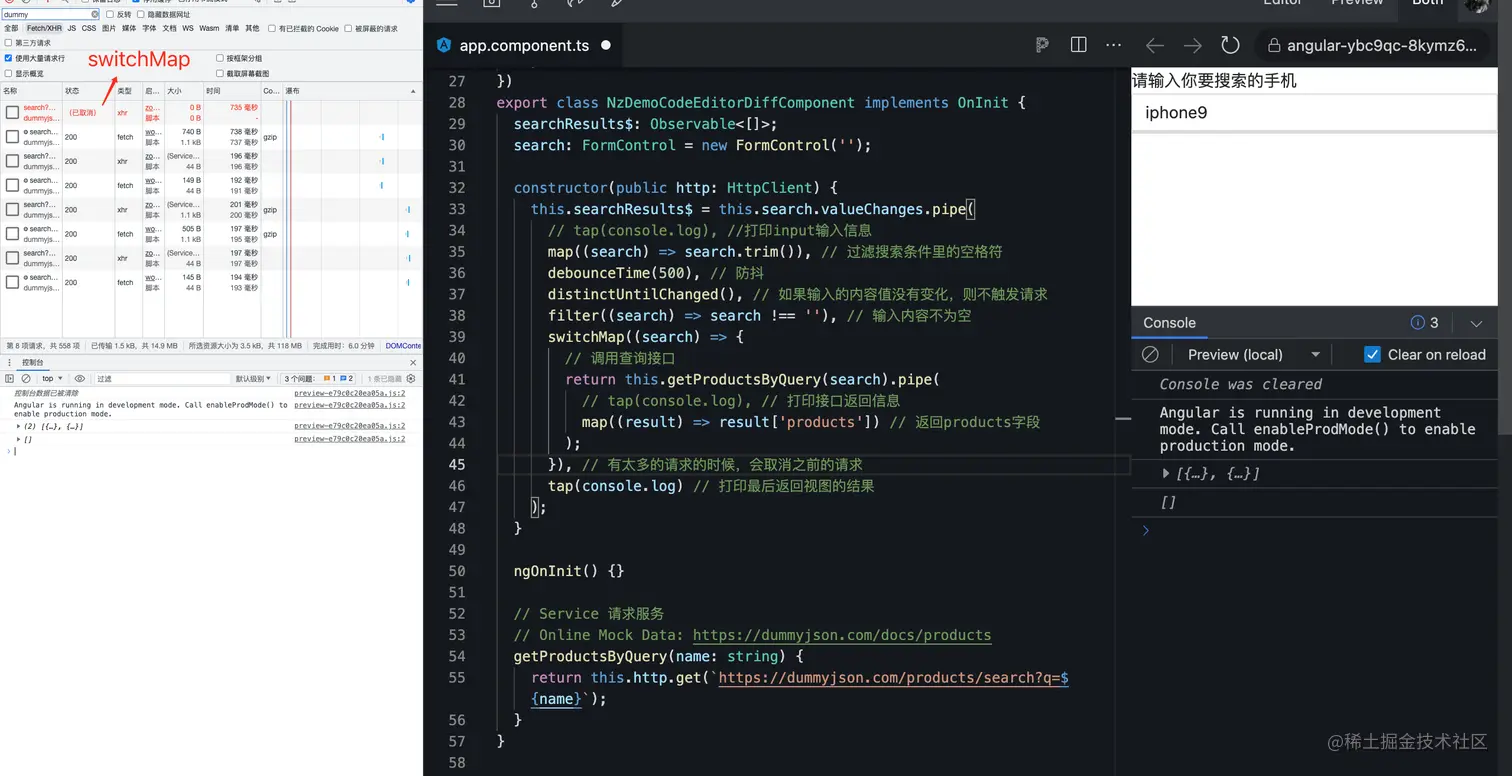Image resolution: width=1512 pixels, height=776 pixels.
Task: Enable the 隐藏数据网址 checkbox
Action: point(141,15)
